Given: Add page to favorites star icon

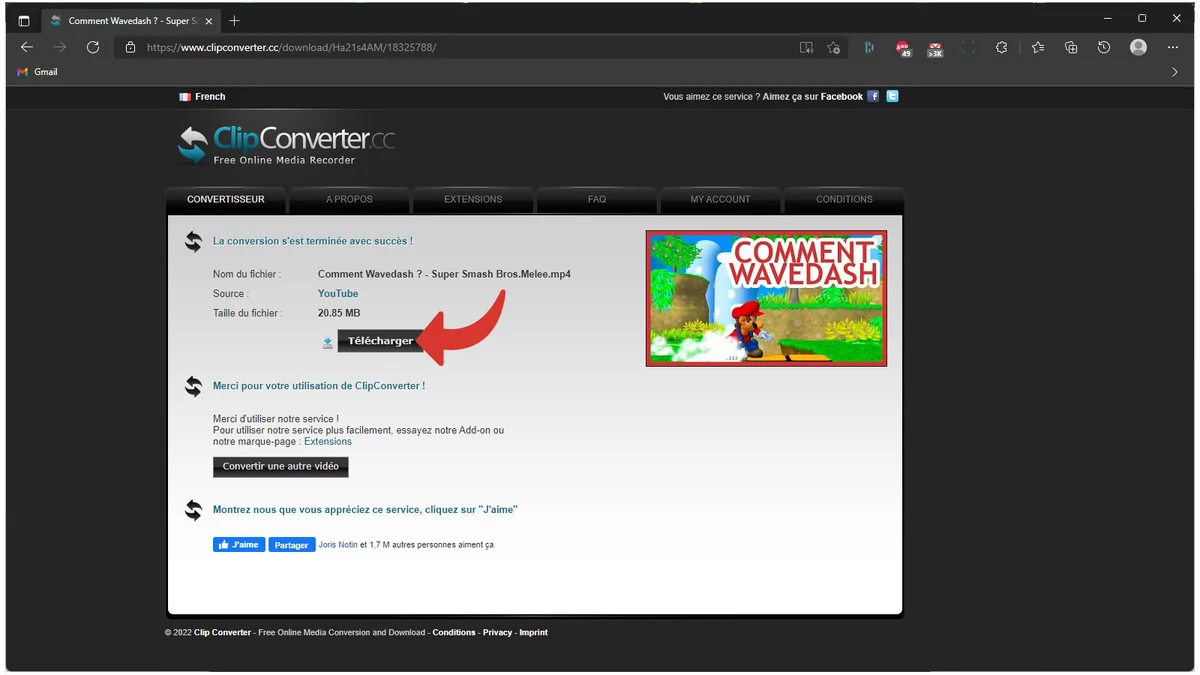Looking at the screenshot, I should tap(834, 47).
